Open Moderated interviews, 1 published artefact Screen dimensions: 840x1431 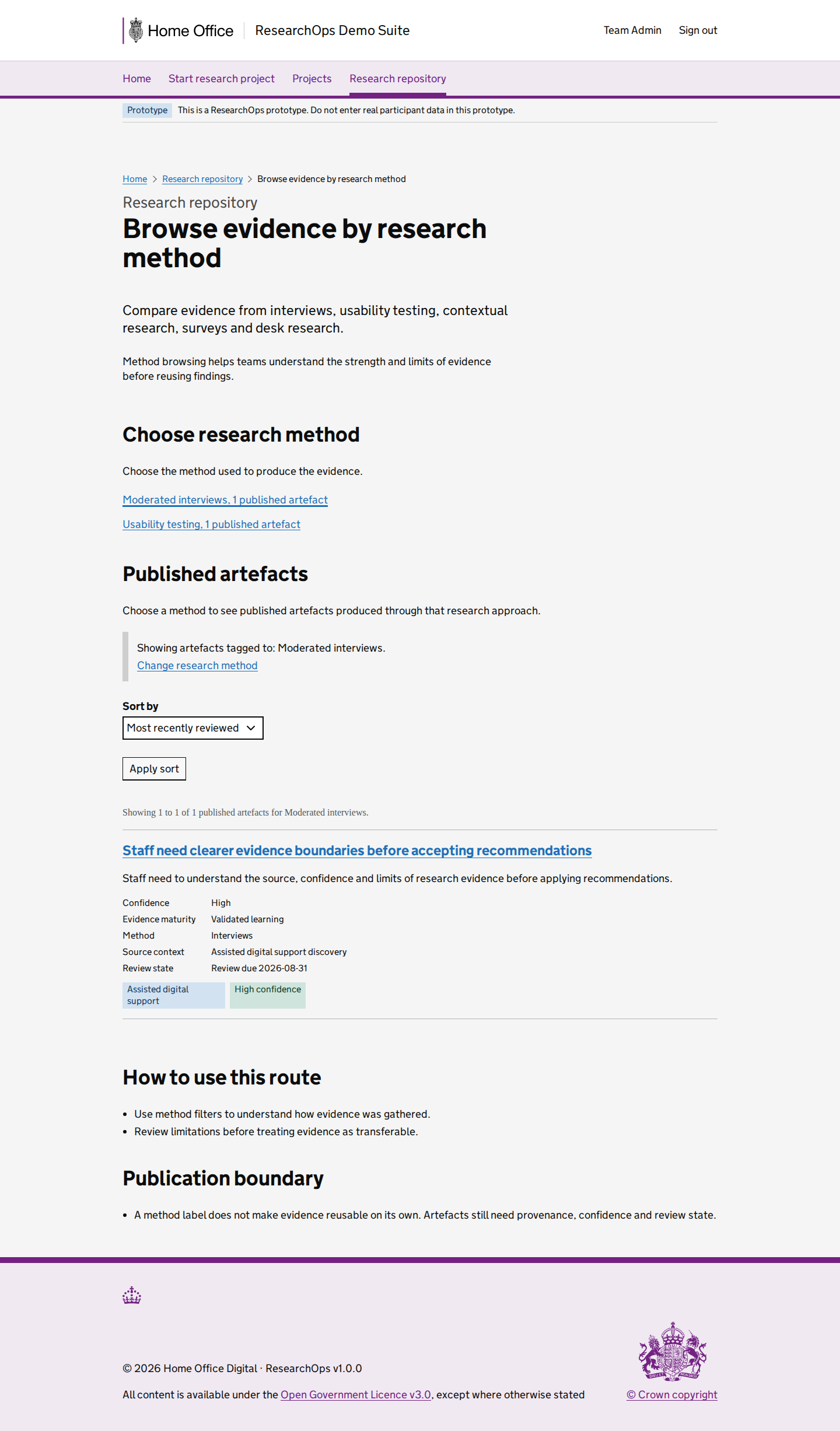tap(225, 500)
